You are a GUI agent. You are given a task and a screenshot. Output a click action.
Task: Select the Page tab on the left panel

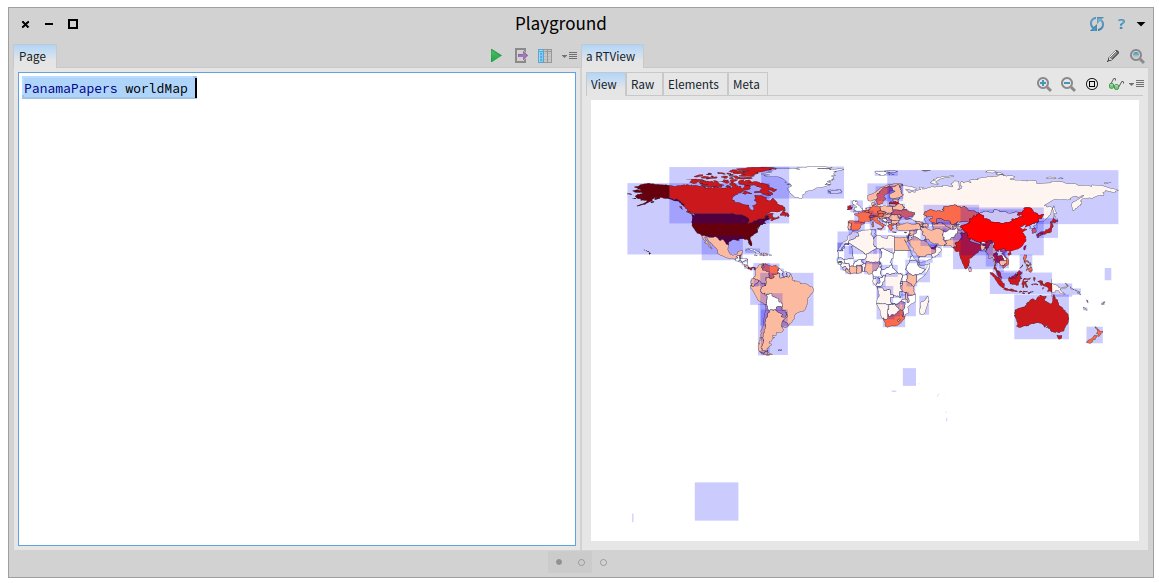(33, 56)
